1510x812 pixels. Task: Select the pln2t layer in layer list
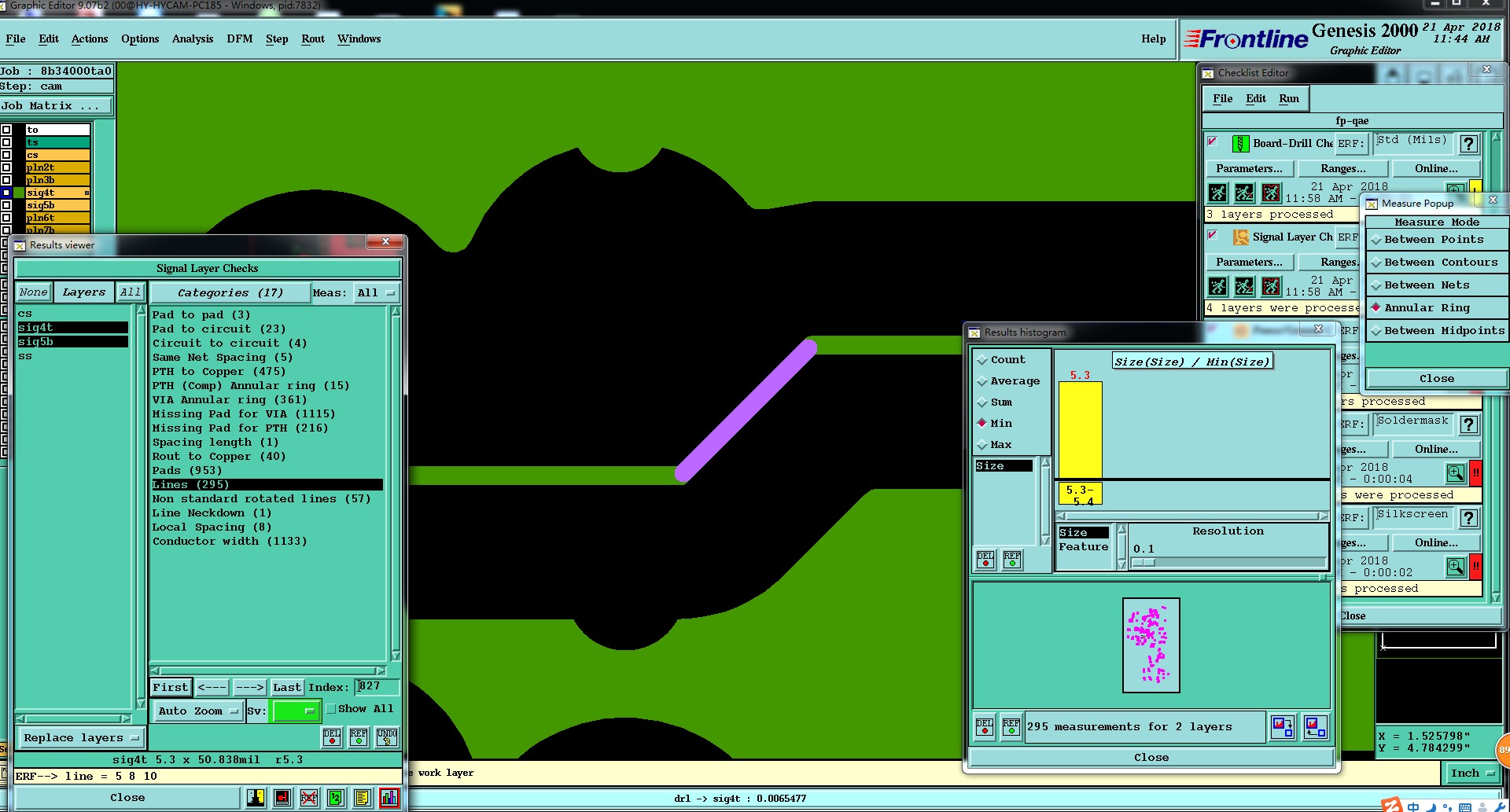pos(57,167)
